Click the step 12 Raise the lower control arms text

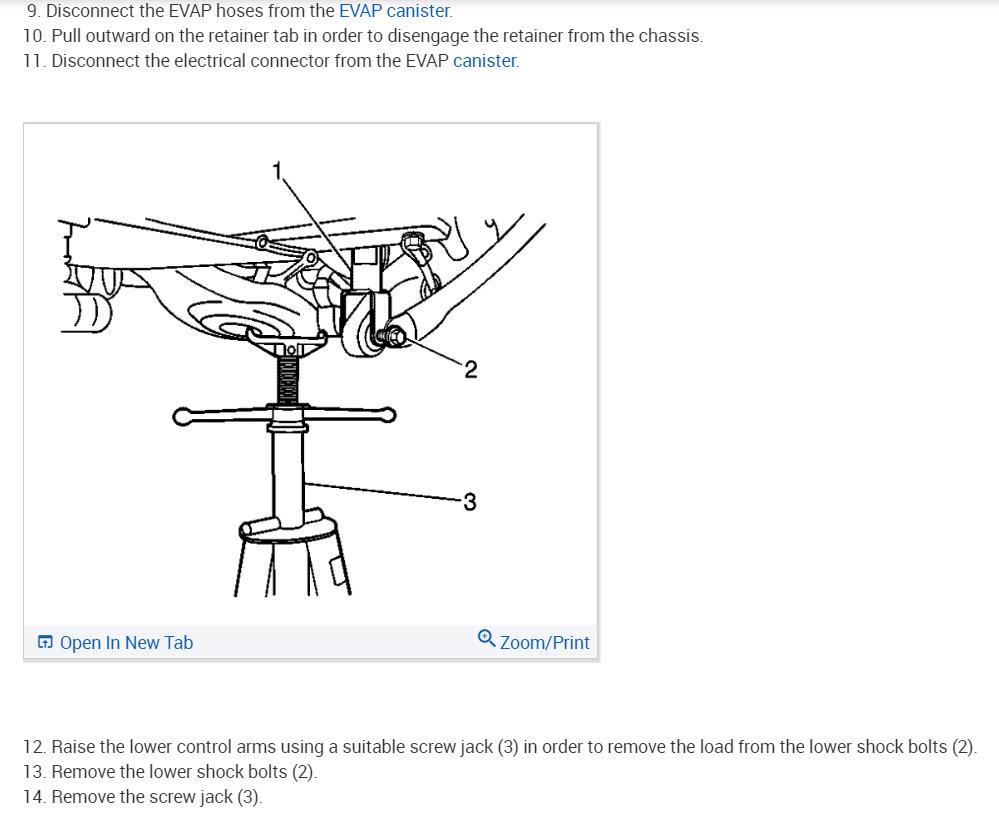[500, 746]
